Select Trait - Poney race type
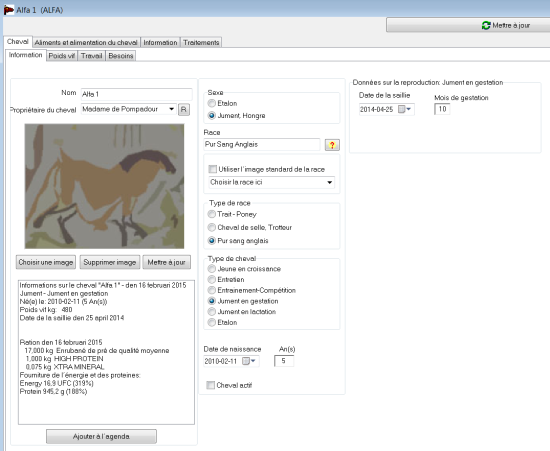Viewport: 550px width, 451px height. coord(212,214)
